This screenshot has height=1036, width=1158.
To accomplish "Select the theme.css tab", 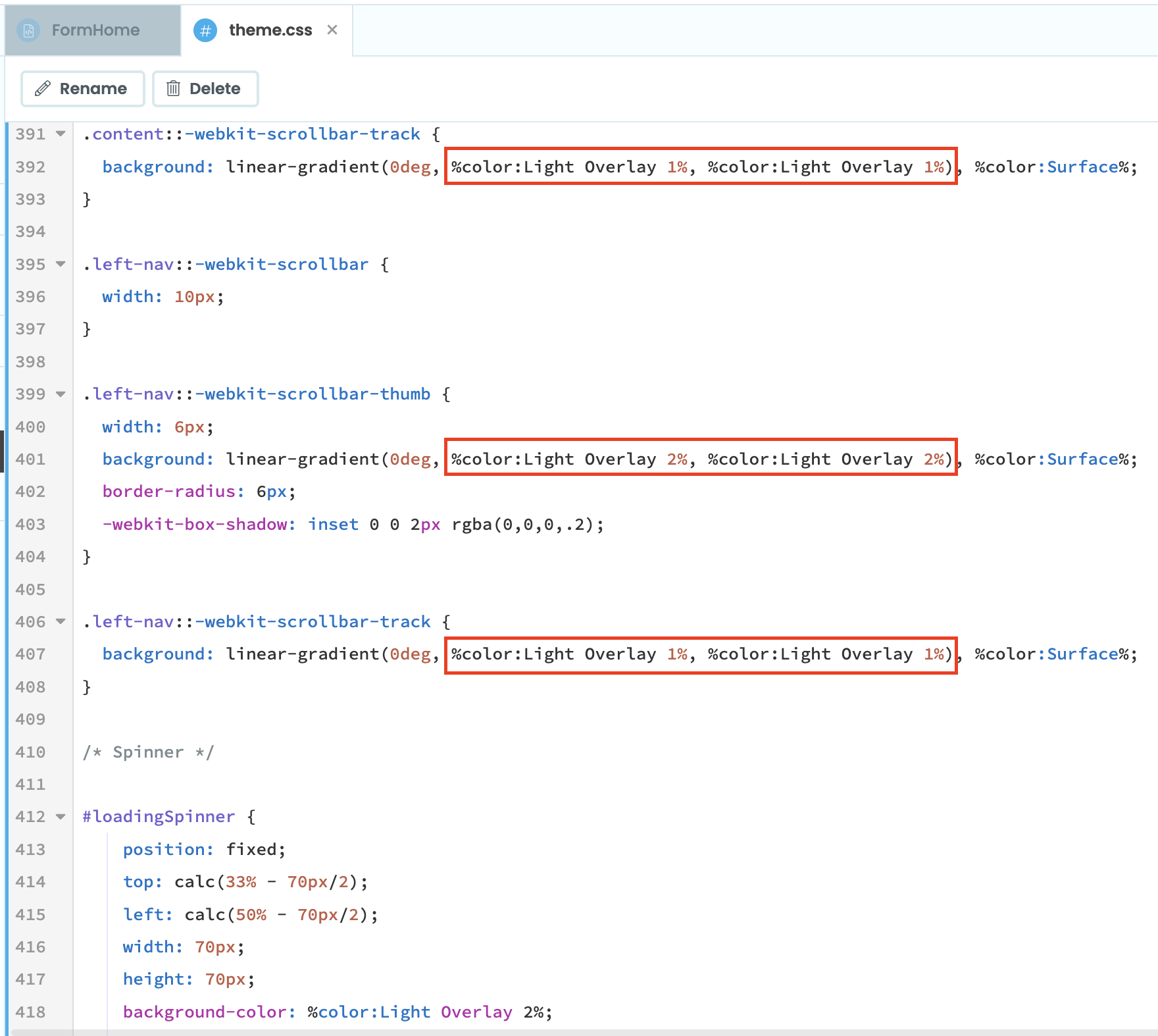I will (266, 30).
